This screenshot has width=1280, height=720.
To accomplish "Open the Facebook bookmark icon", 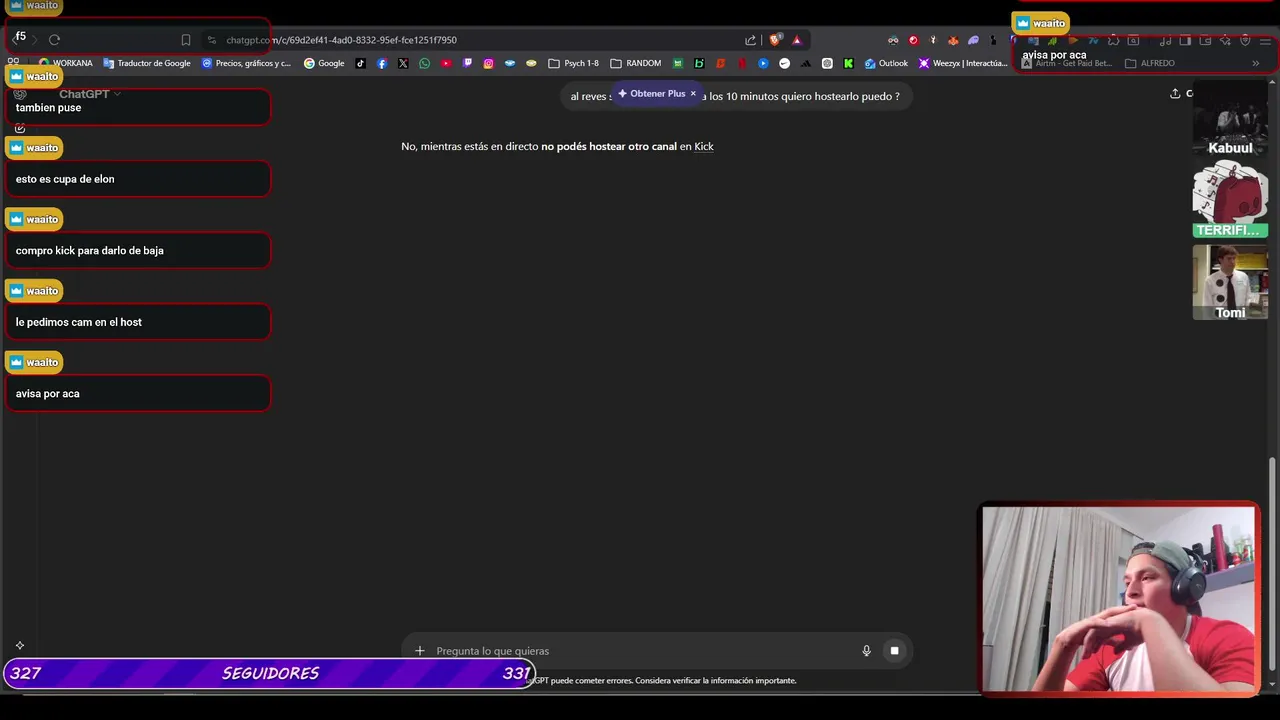I will pyautogui.click(x=382, y=63).
